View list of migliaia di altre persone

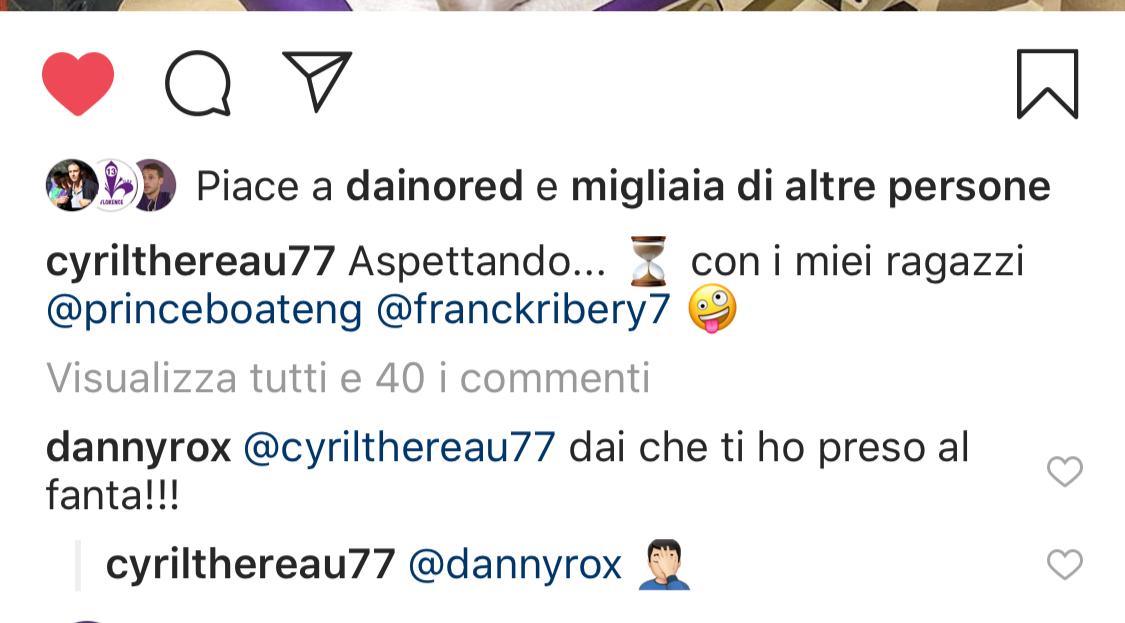pos(811,187)
